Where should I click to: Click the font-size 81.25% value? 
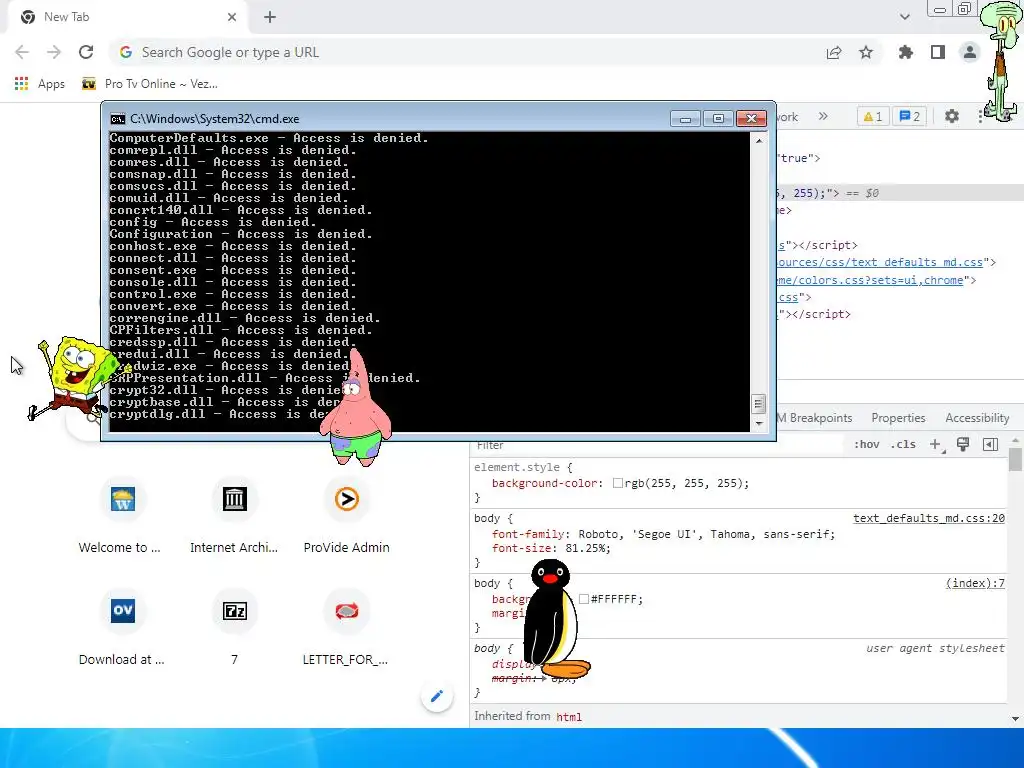click(587, 549)
